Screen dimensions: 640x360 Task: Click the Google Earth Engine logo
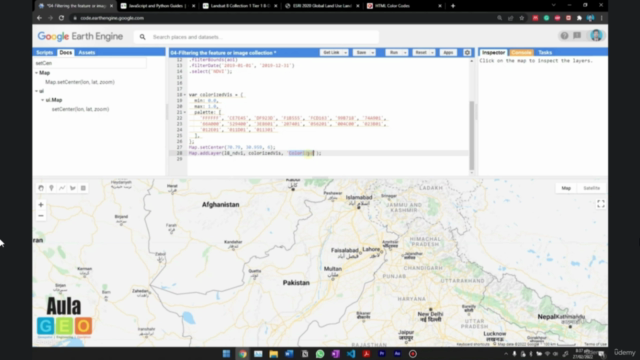[x=80, y=37]
